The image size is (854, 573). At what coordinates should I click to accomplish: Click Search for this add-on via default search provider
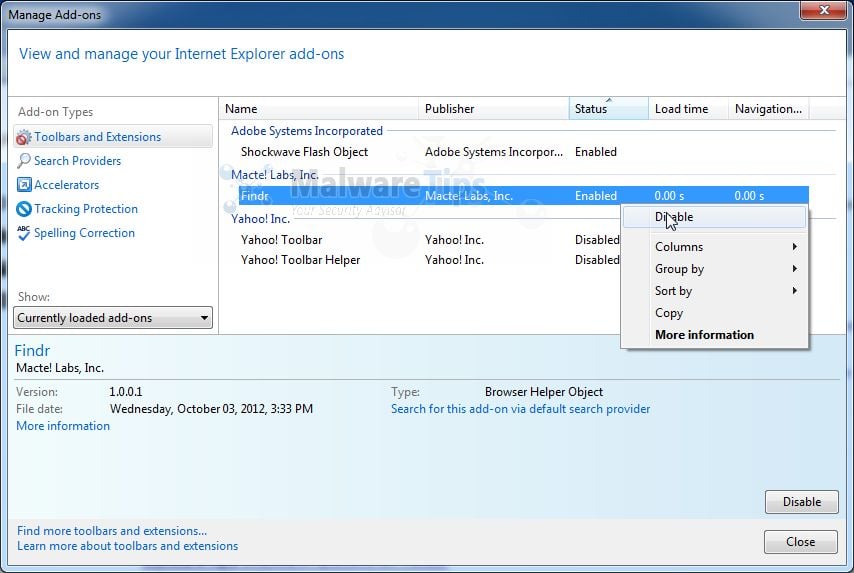521,409
